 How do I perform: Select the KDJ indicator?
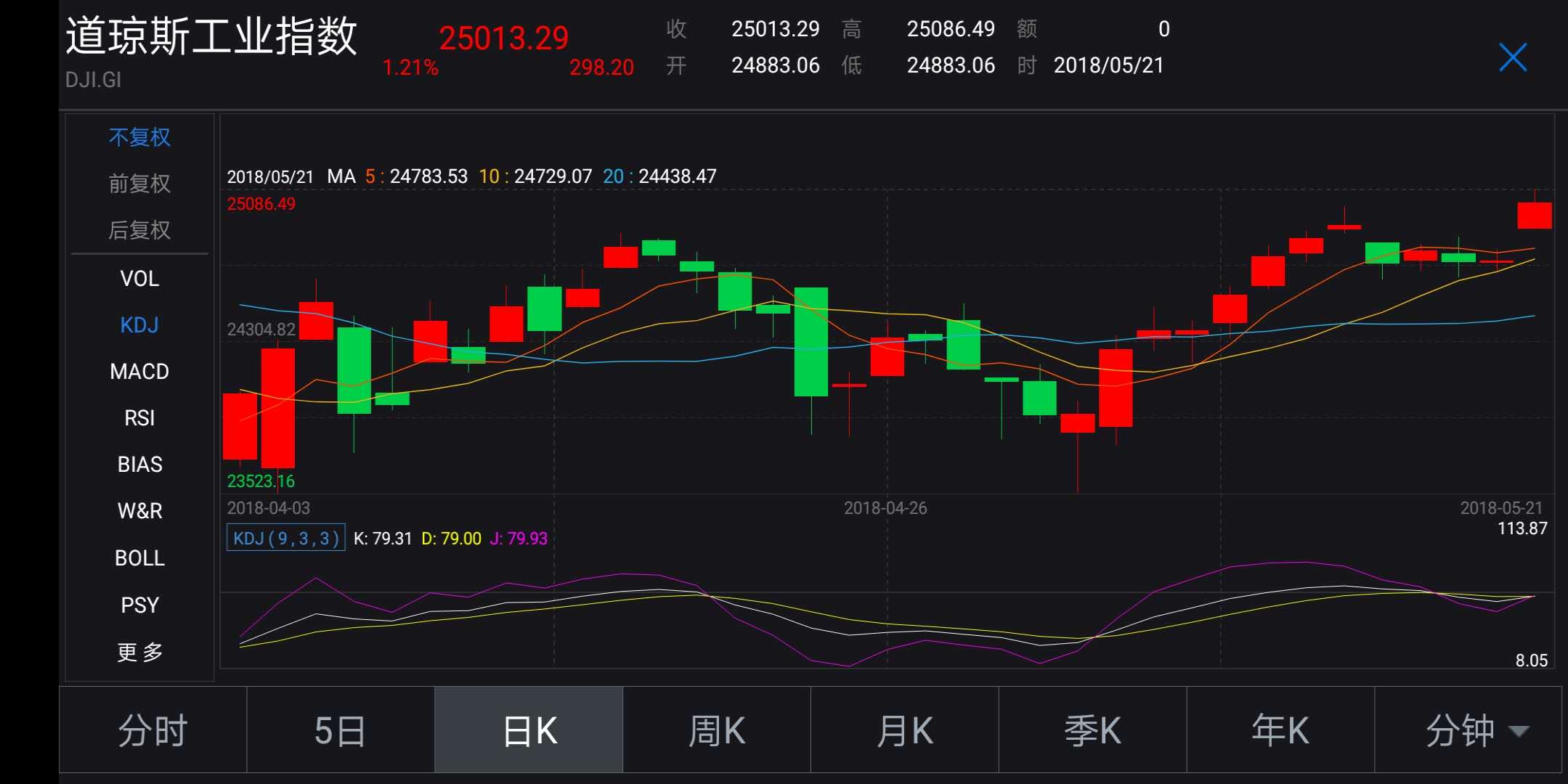point(139,324)
